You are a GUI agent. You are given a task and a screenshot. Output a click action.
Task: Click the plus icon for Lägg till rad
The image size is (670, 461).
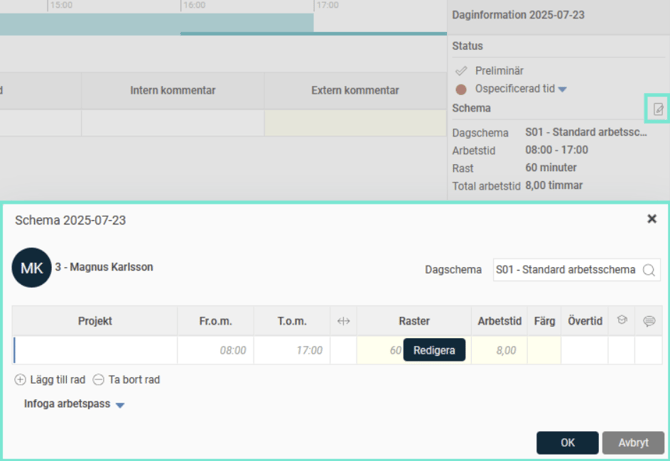20,380
